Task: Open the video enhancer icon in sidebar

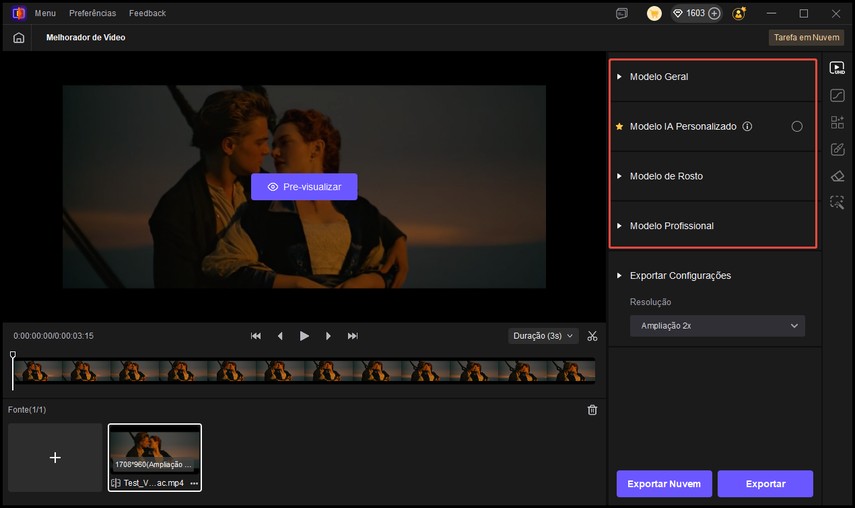Action: (x=837, y=69)
